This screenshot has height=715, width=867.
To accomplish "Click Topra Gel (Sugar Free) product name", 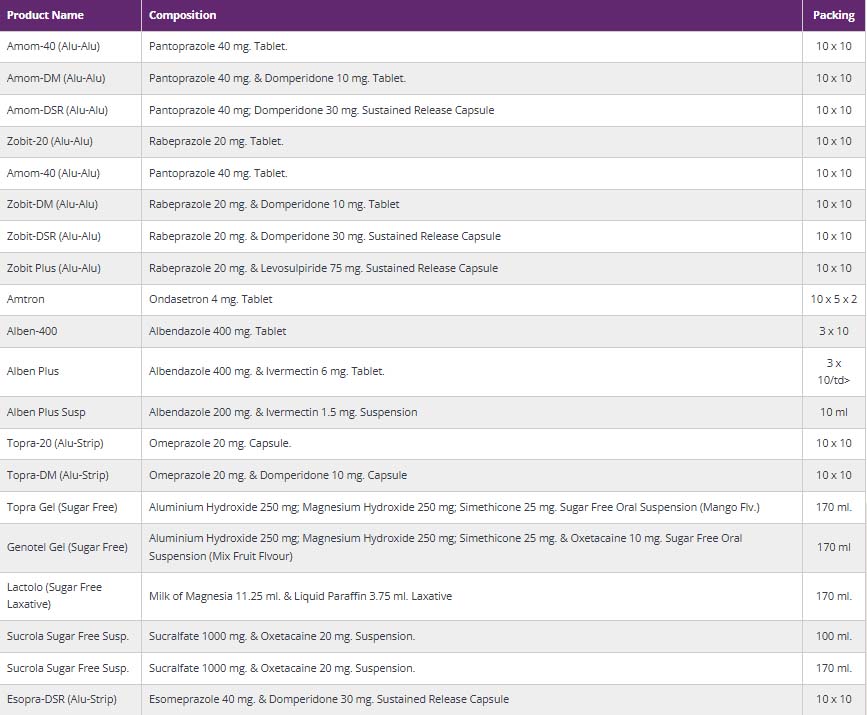I will coord(62,507).
